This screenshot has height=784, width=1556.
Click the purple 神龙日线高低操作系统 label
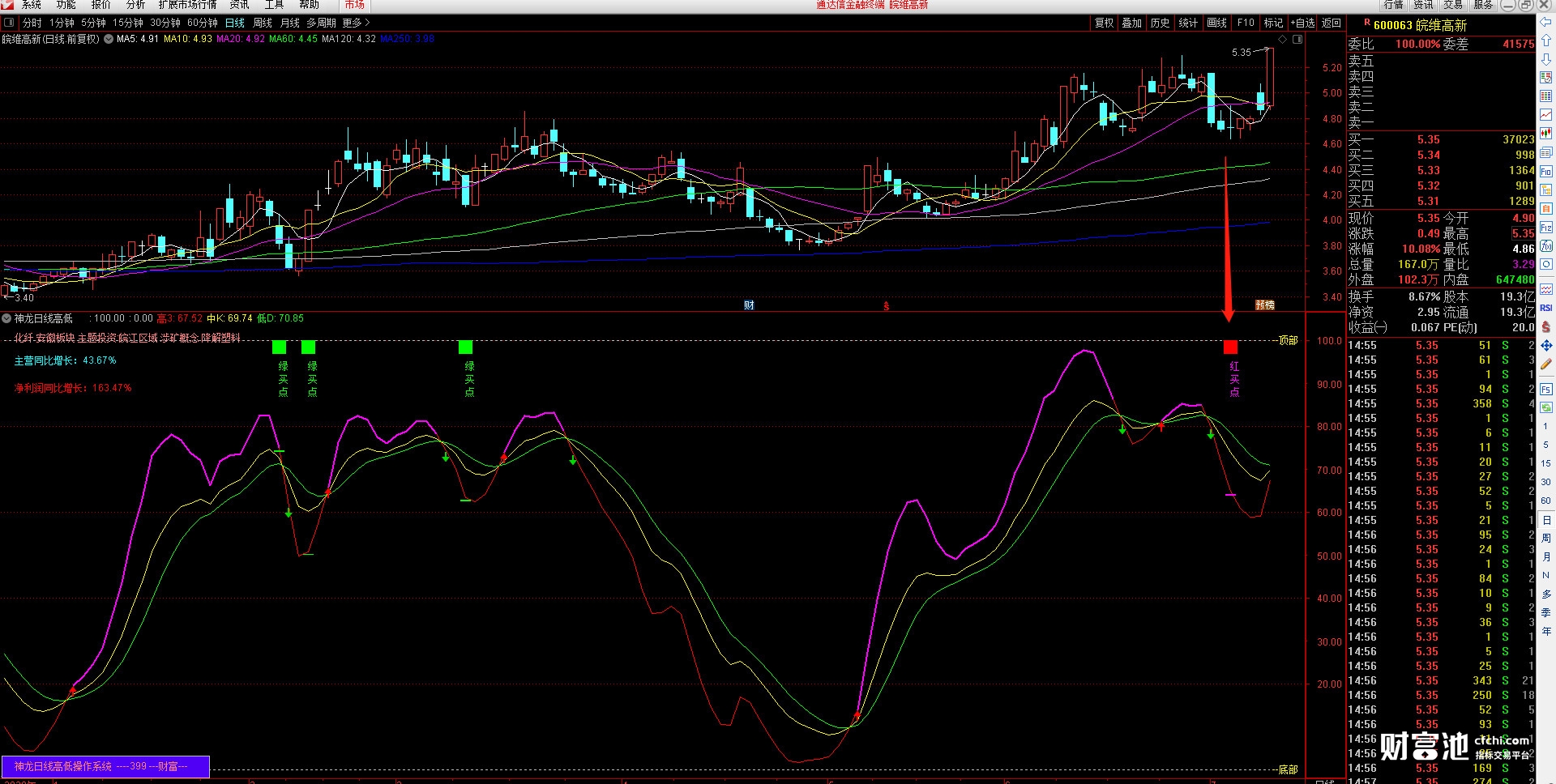[105, 766]
